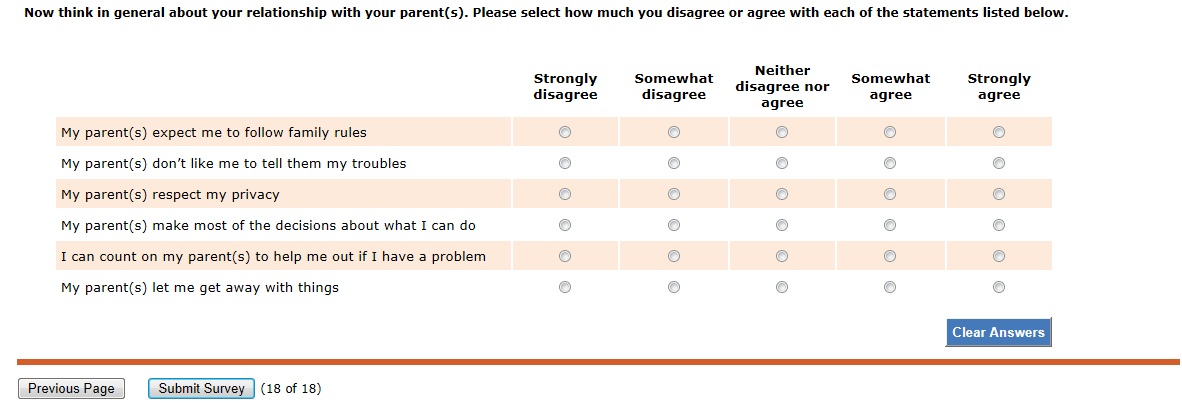The image size is (1182, 405).
Task: Click the Clear Answers button
Action: (998, 333)
